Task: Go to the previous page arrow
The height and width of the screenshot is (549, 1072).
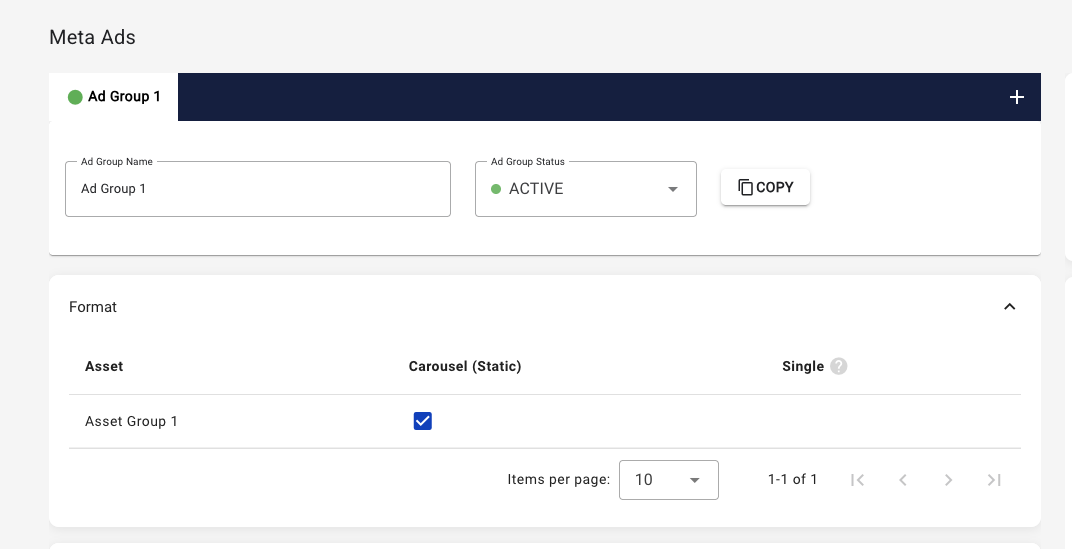Action: point(903,480)
